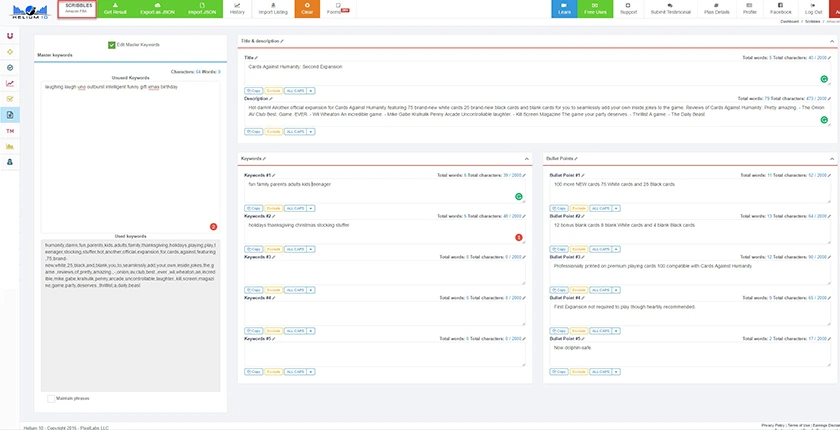Open ALL CAPS dropdown arrow under Title
Image resolution: width=840 pixels, height=430 pixels.
tap(311, 90)
